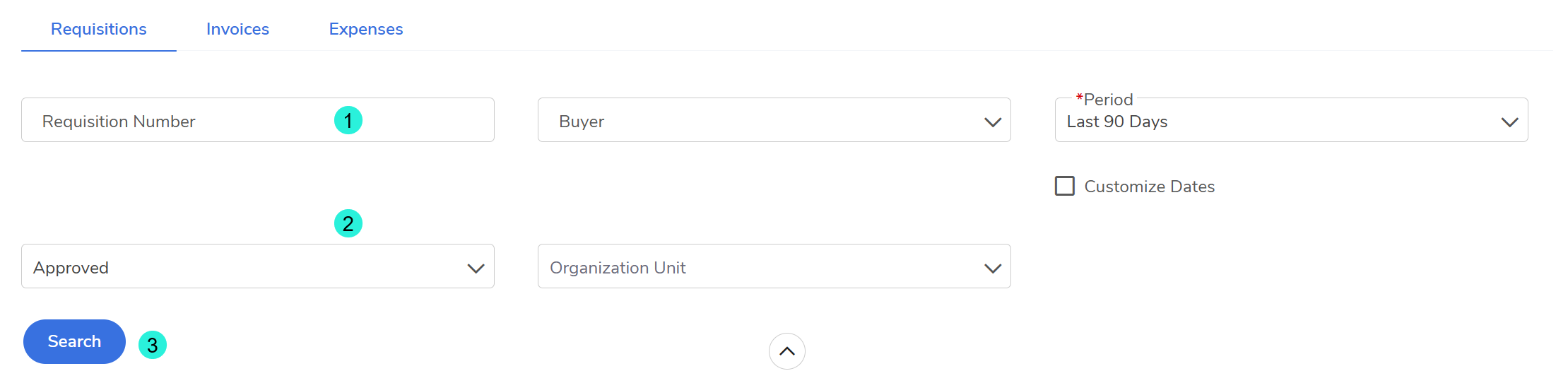Viewport: 1568px width, 383px height.
Task: Focus the Requisition Number input field
Action: click(x=177, y=120)
